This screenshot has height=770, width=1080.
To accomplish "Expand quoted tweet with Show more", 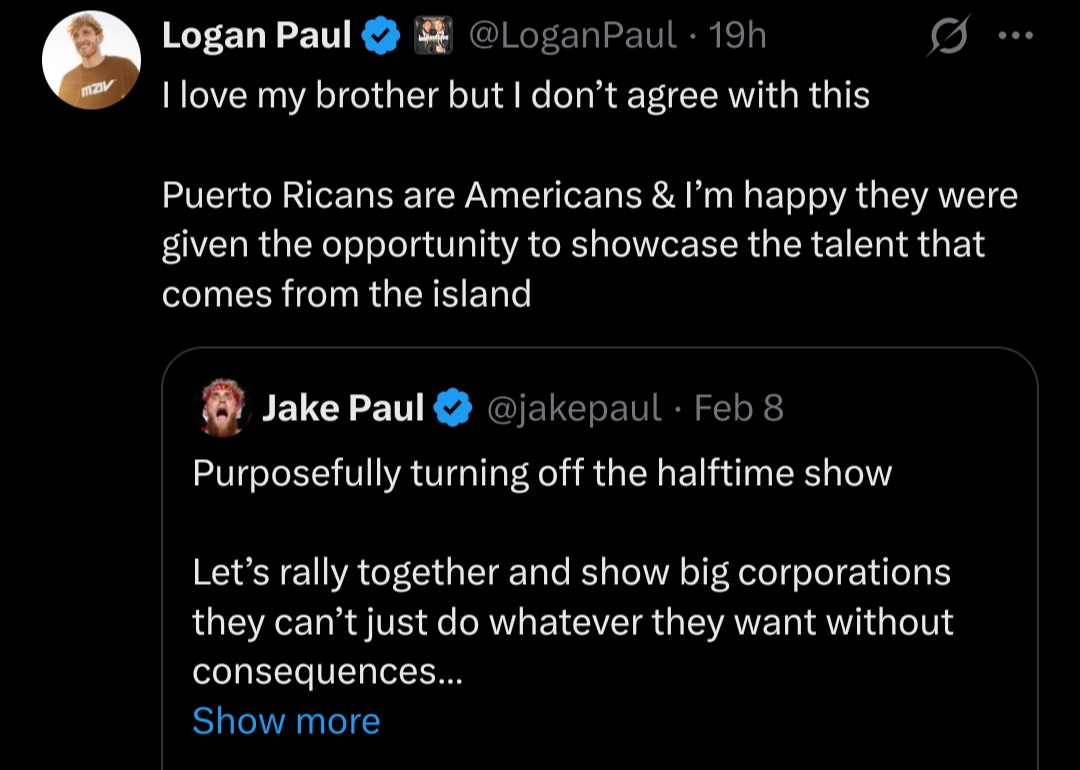I will click(286, 721).
